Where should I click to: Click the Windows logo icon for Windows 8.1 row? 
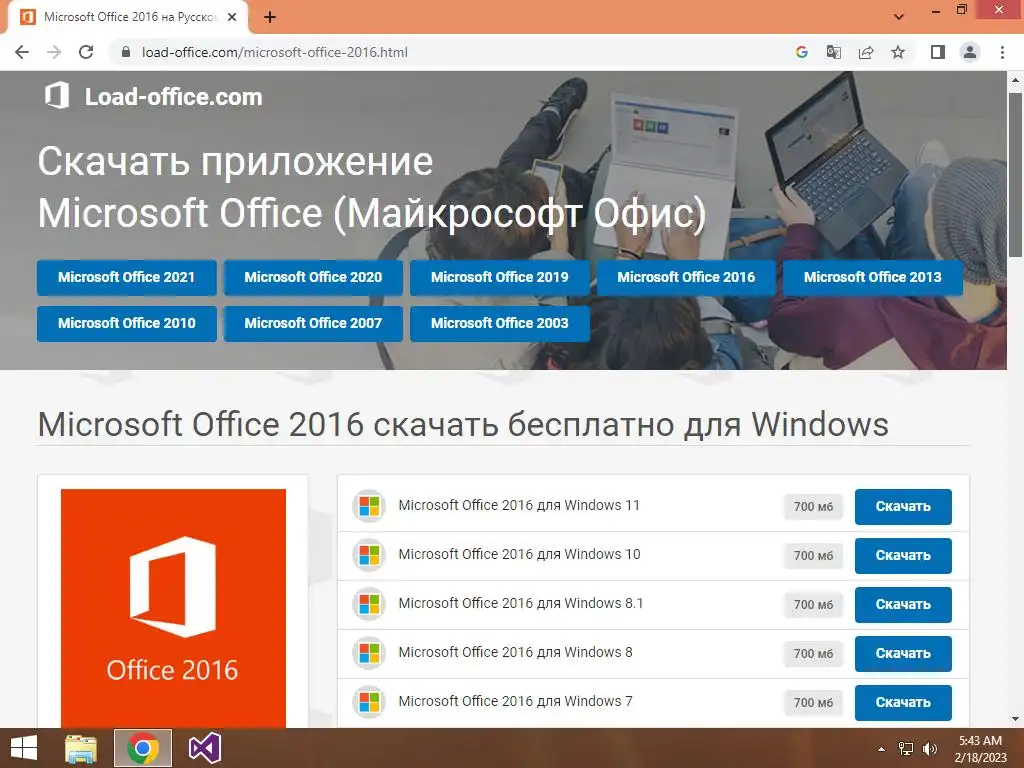point(369,604)
